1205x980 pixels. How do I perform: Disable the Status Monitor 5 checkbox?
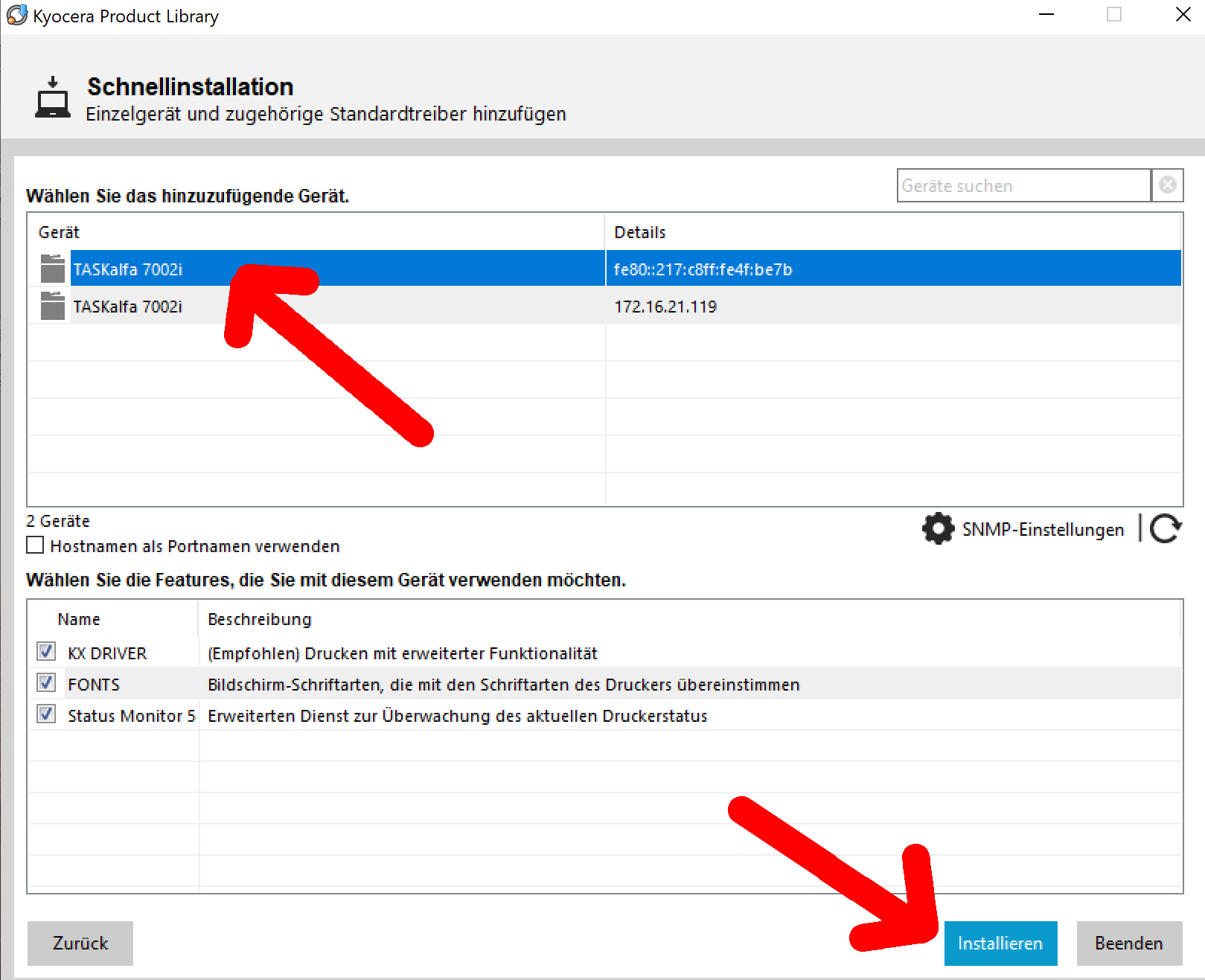(x=46, y=715)
